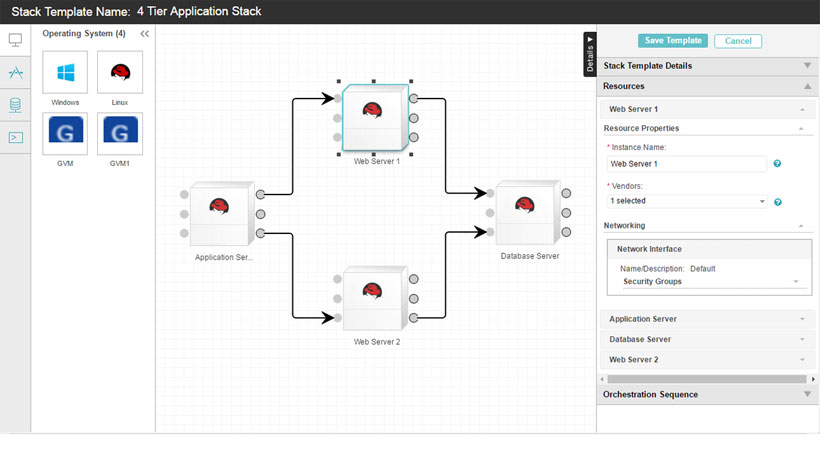This screenshot has height=466, width=820.
Task: Select the Windows operating system tile
Action: [x=65, y=72]
